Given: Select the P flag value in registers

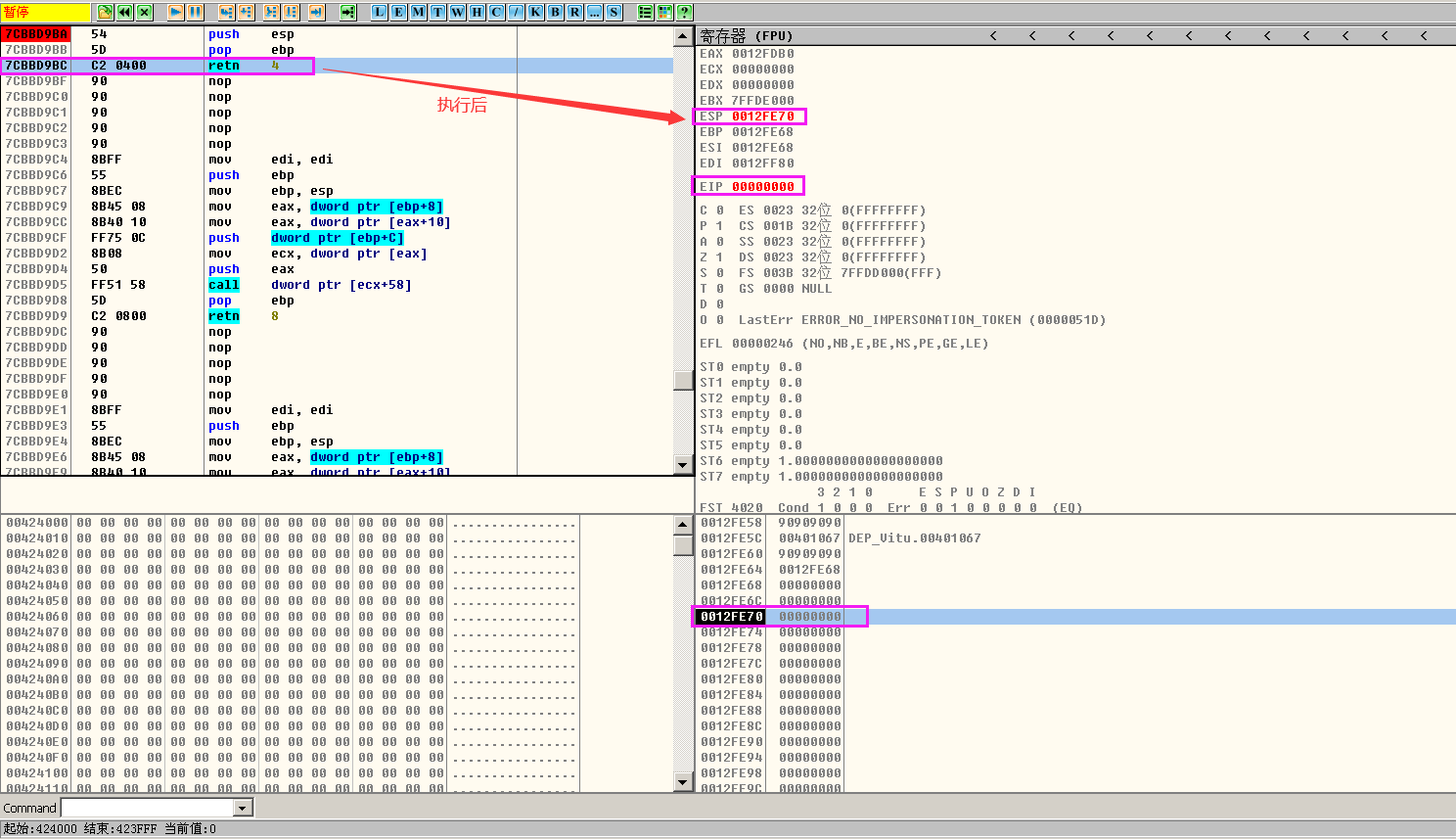Looking at the screenshot, I should (x=720, y=226).
